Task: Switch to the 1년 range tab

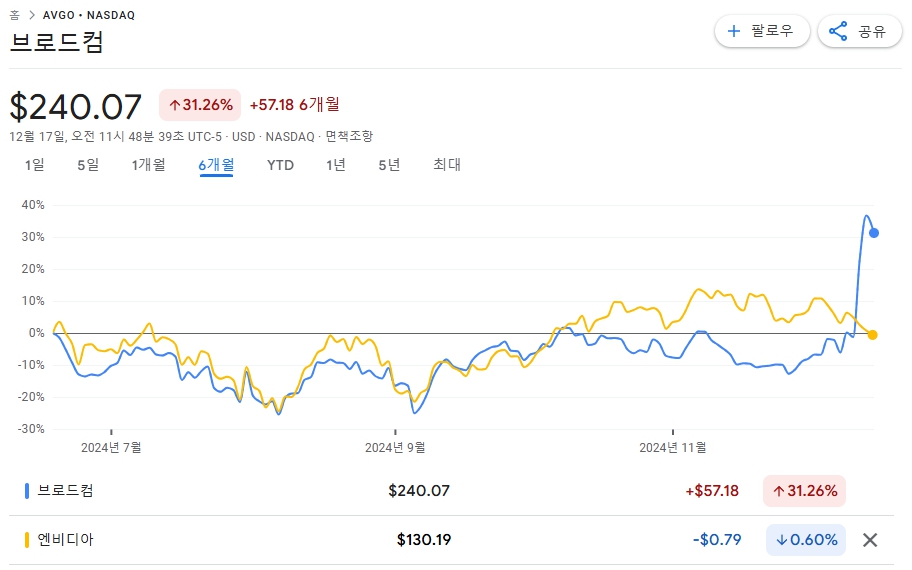Action: [x=336, y=165]
